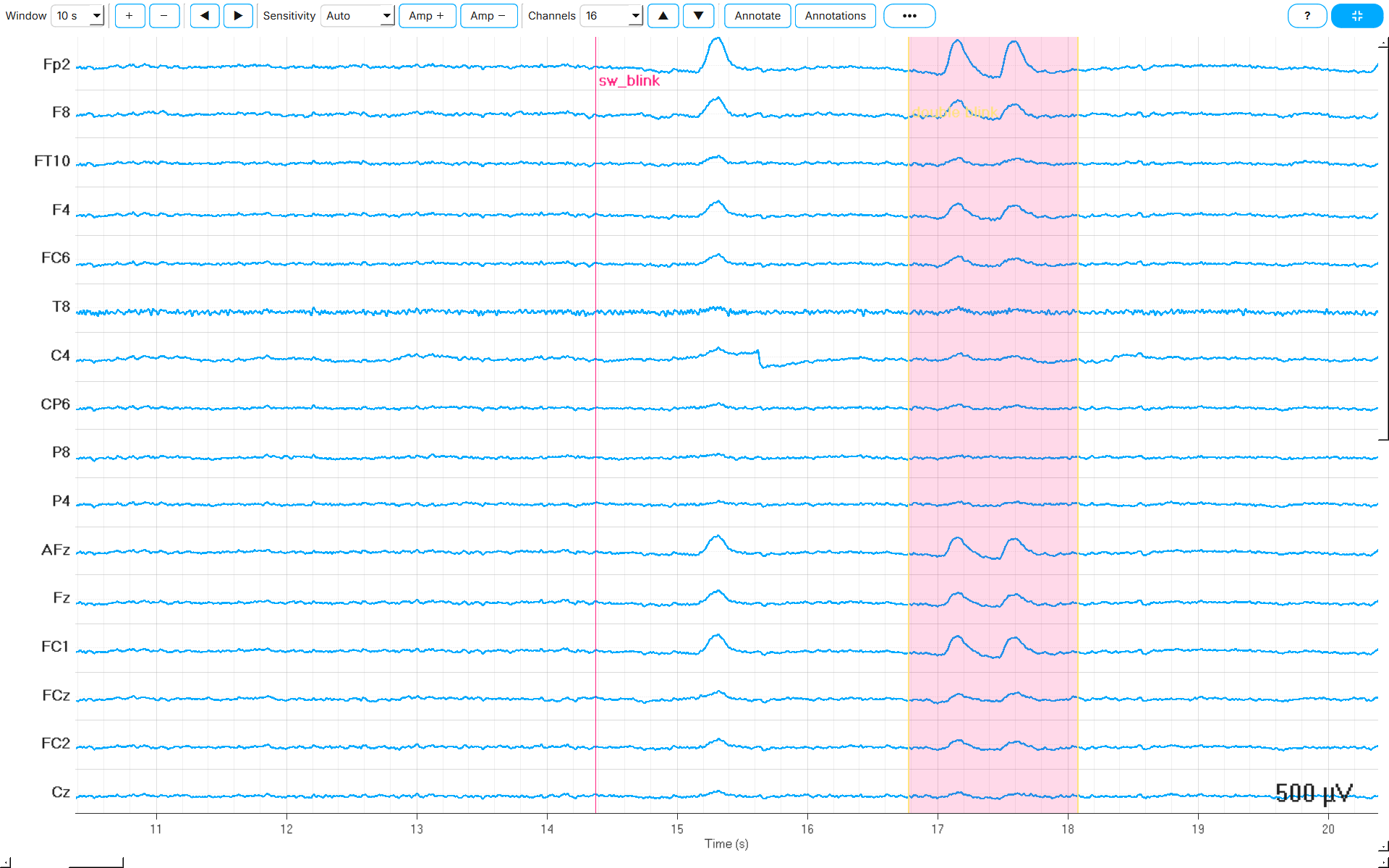
Task: Open the Annotations list
Action: click(x=835, y=16)
